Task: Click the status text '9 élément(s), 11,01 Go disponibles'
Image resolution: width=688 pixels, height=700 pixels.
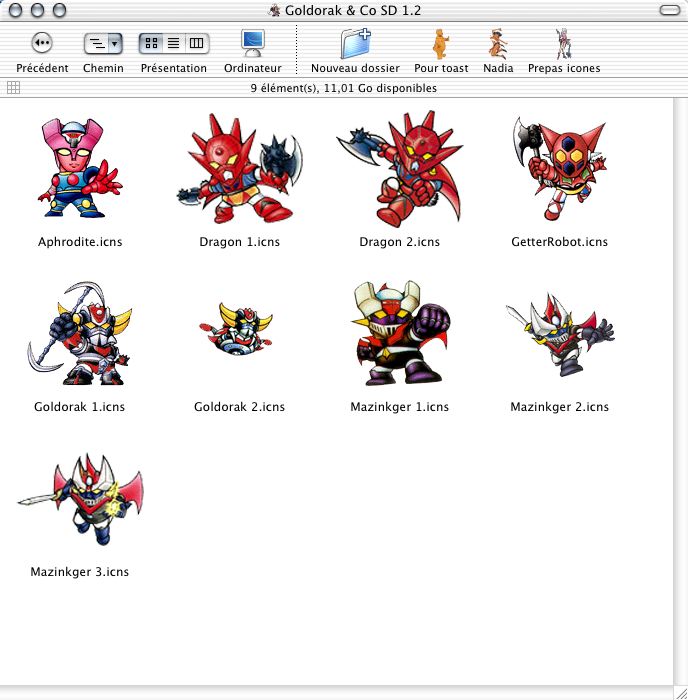Action: tap(343, 88)
